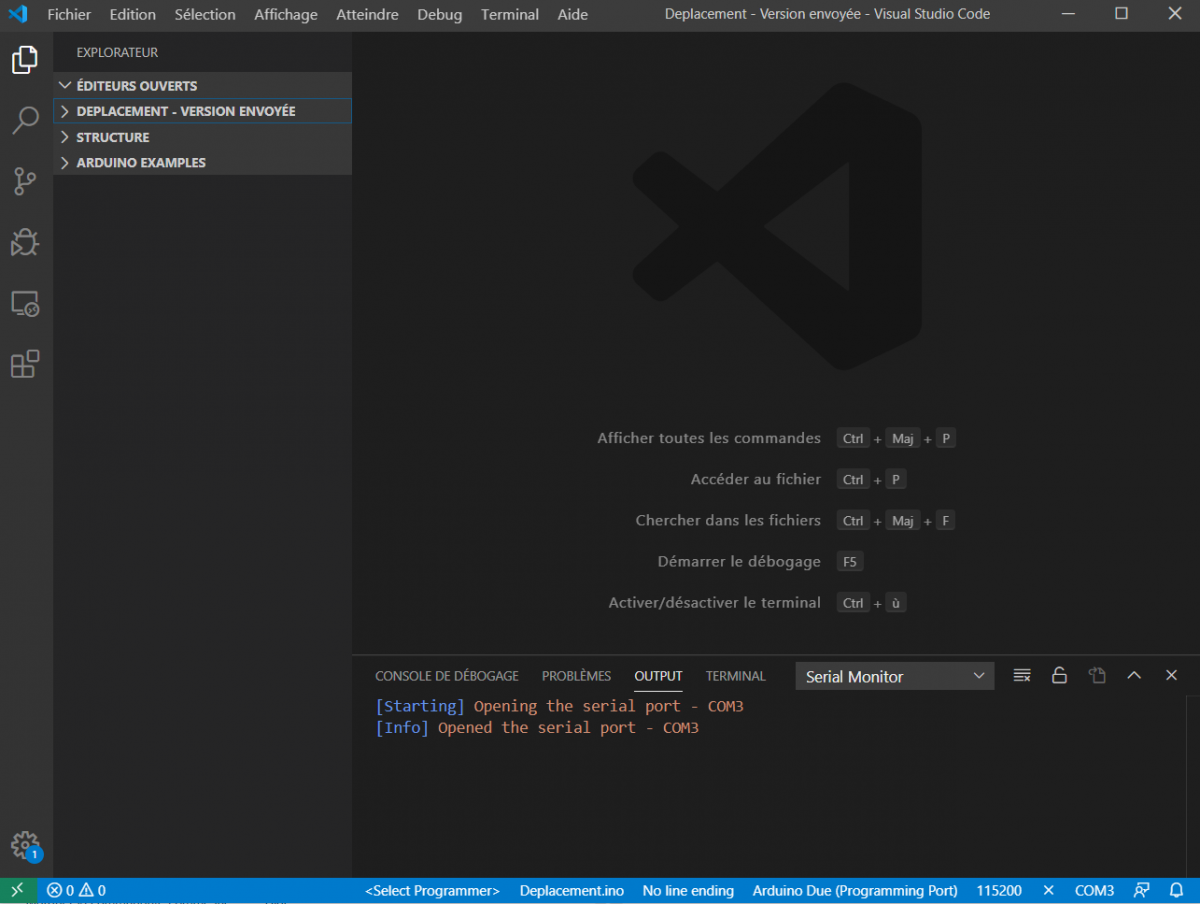Maximize the Visual Studio Code window
The image size is (1200, 904).
(x=1121, y=14)
